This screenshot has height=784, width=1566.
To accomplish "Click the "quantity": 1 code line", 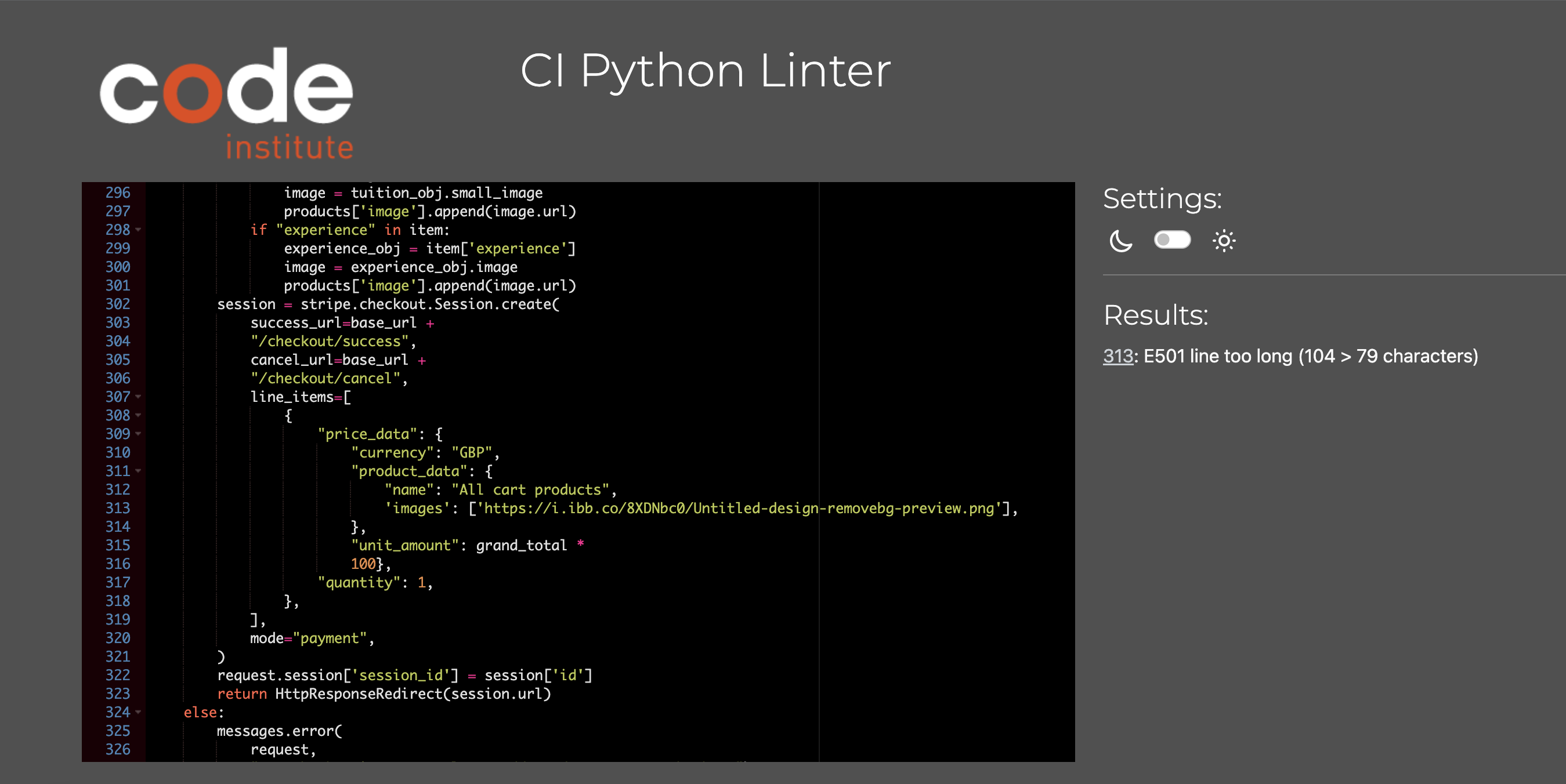I will pyautogui.click(x=375, y=582).
